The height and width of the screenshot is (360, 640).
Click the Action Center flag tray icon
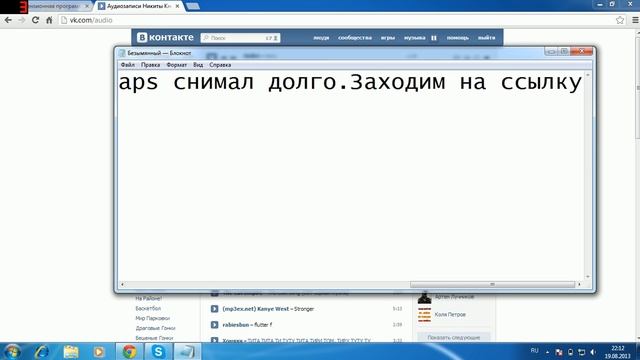pos(559,352)
